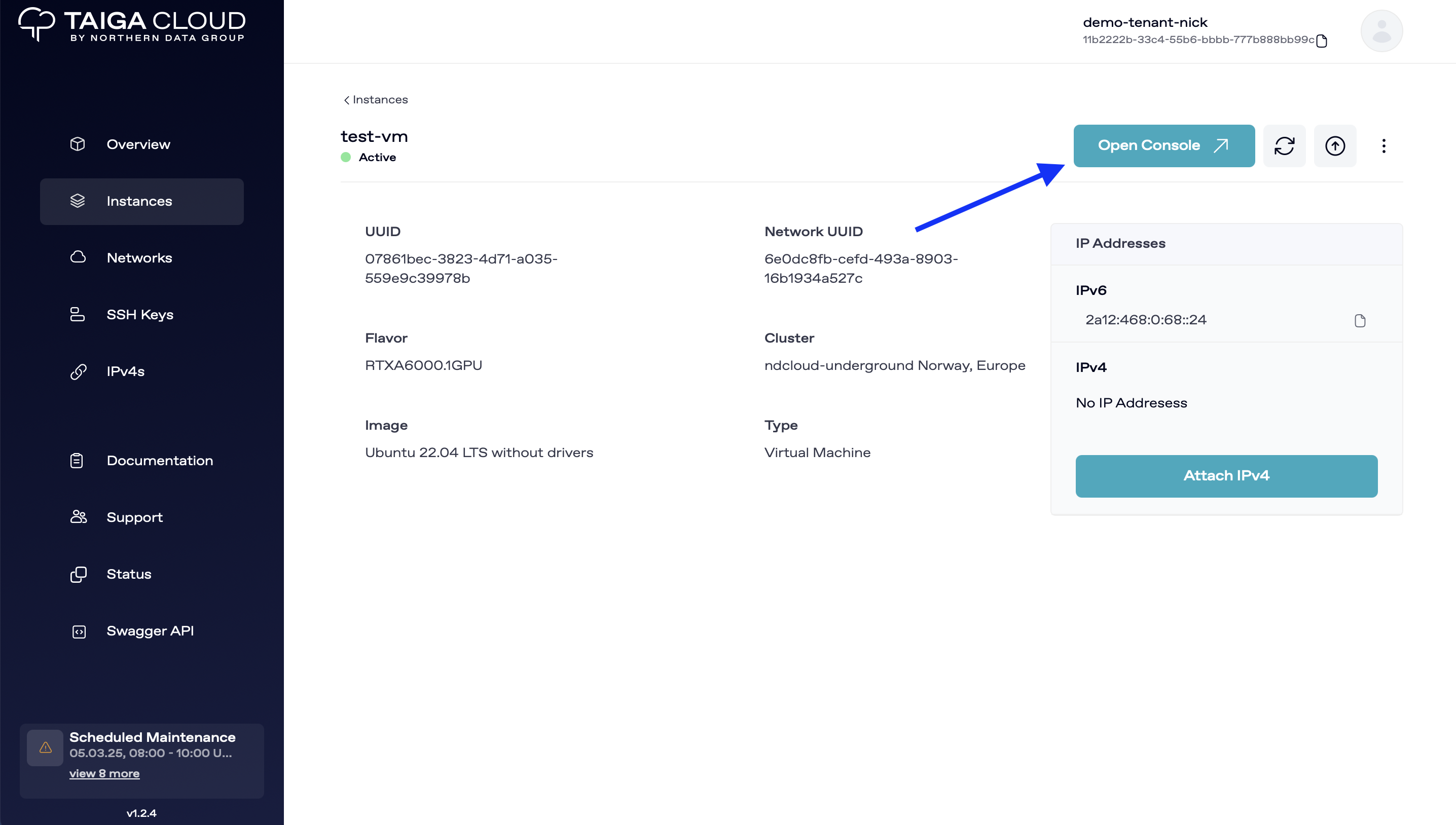Select Networks in the sidebar
Screen dimensions: 1456x825
click(139, 258)
